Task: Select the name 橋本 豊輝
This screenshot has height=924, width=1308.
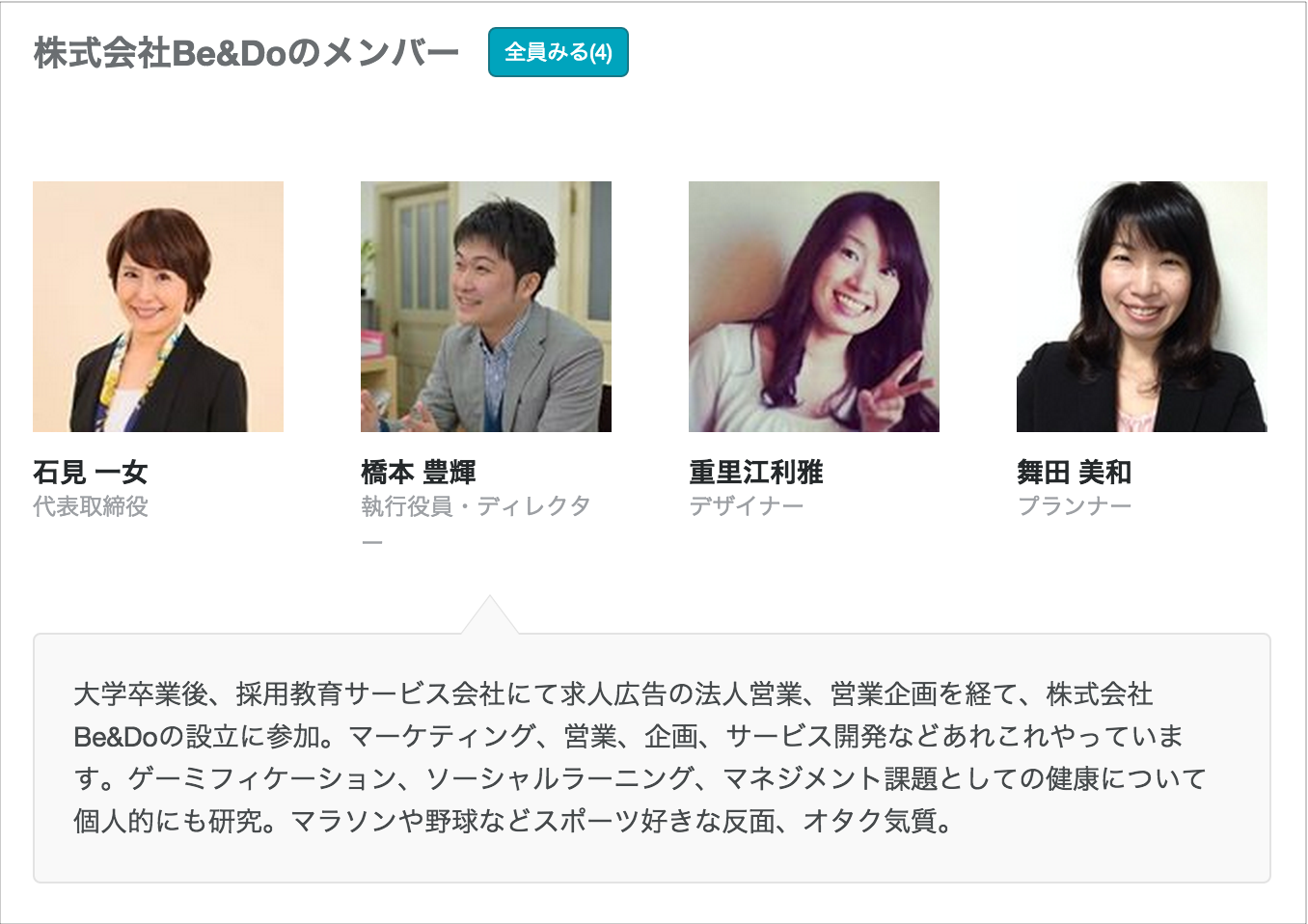Action: 419,473
